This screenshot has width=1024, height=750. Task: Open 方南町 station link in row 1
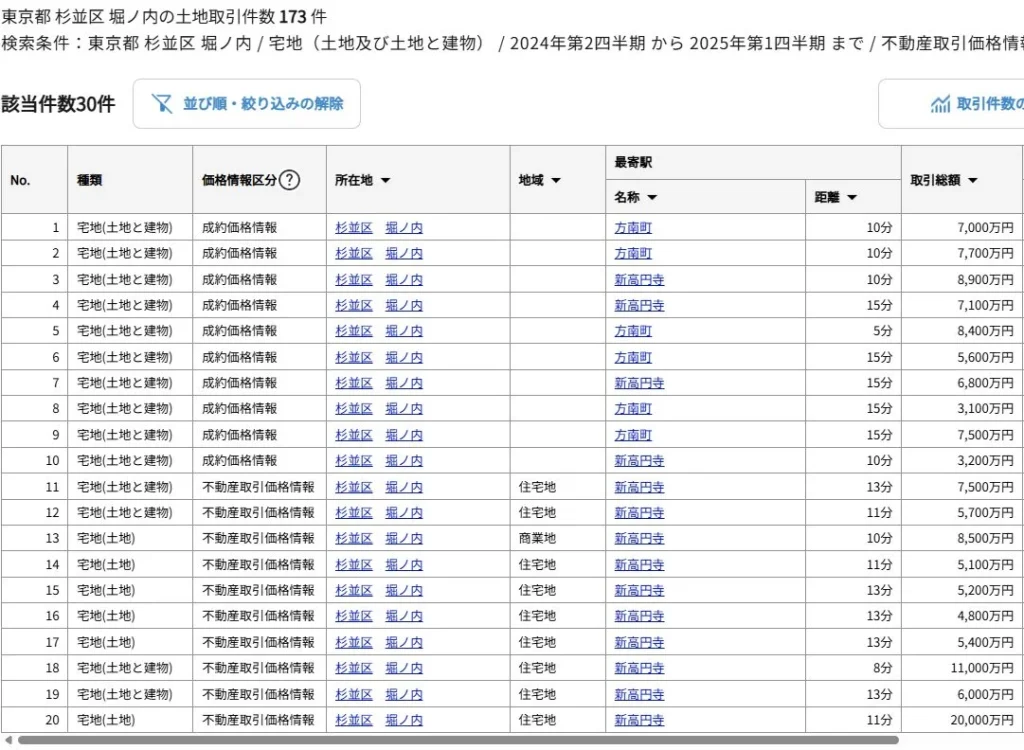(633, 227)
